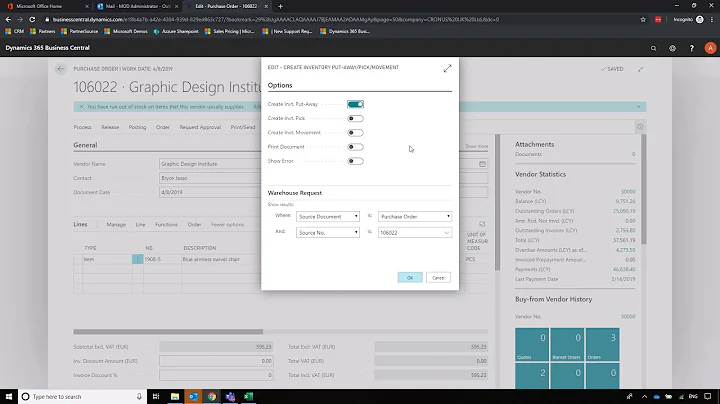This screenshot has height=404, width=720.
Task: Open Teams from the taskbar
Action: [x=230, y=396]
